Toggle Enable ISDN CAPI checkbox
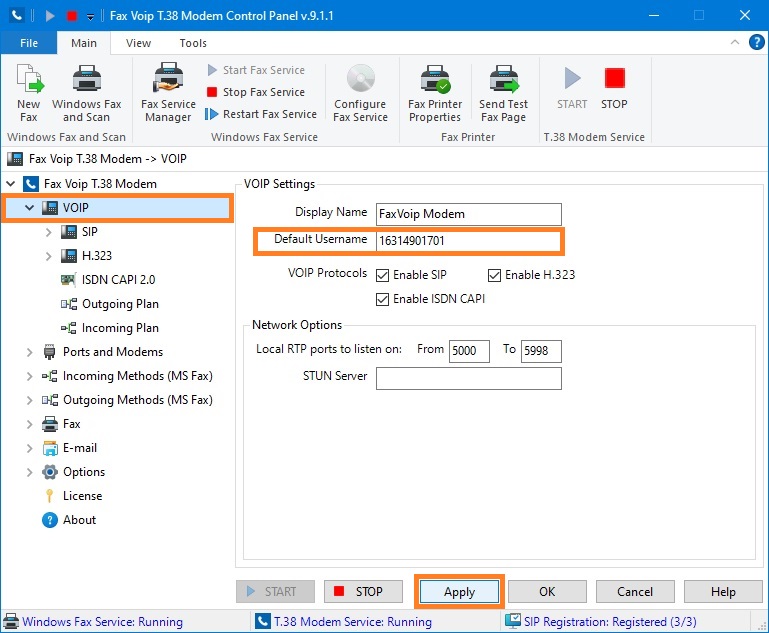 383,299
